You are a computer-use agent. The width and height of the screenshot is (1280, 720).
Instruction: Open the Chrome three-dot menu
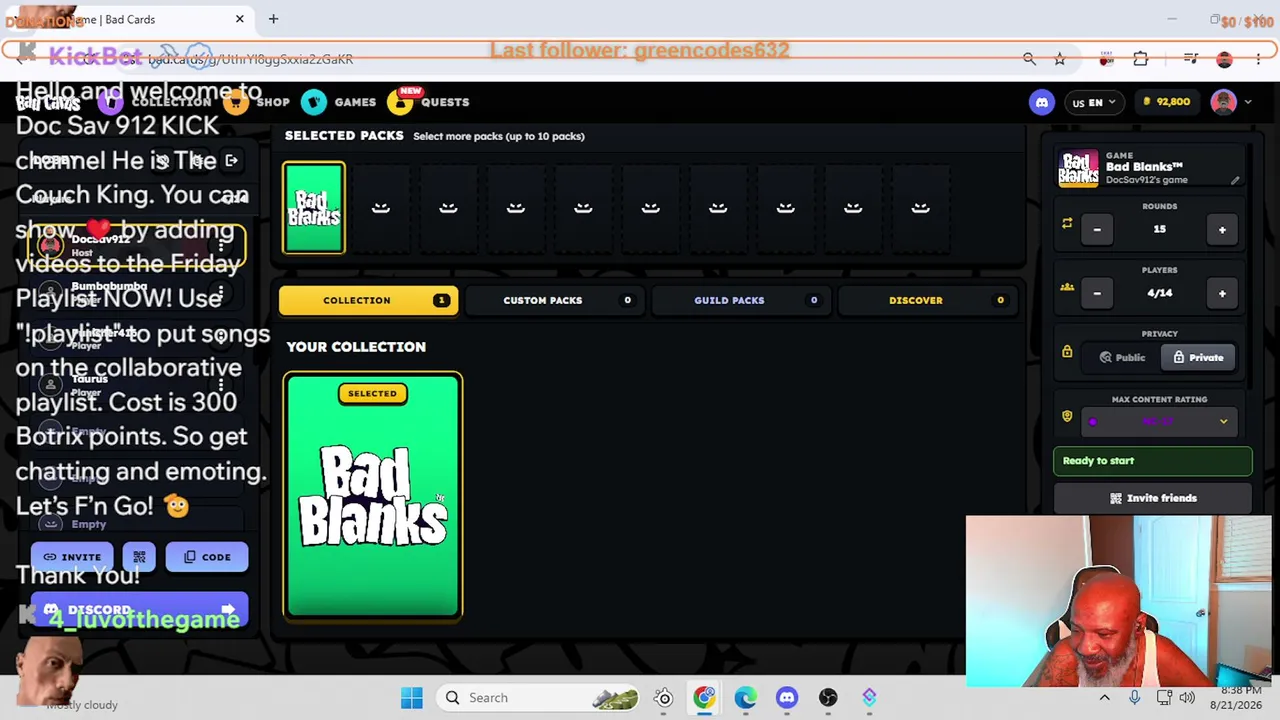coord(1258,59)
